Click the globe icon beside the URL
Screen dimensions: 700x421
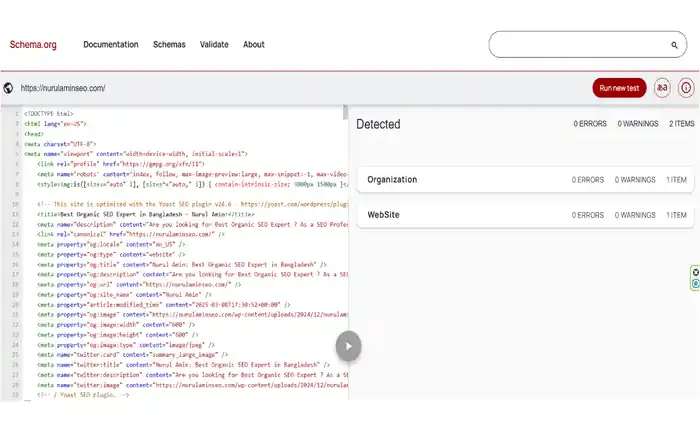click(8, 88)
